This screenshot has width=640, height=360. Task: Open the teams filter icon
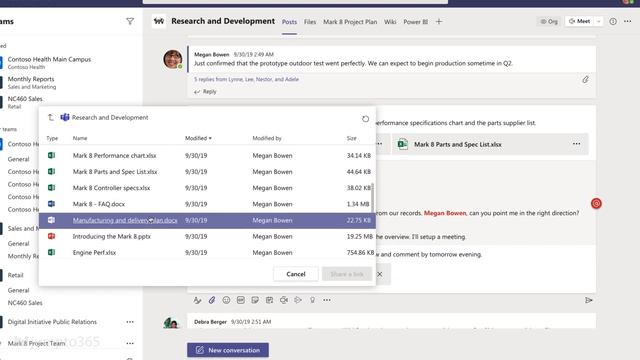point(130,21)
